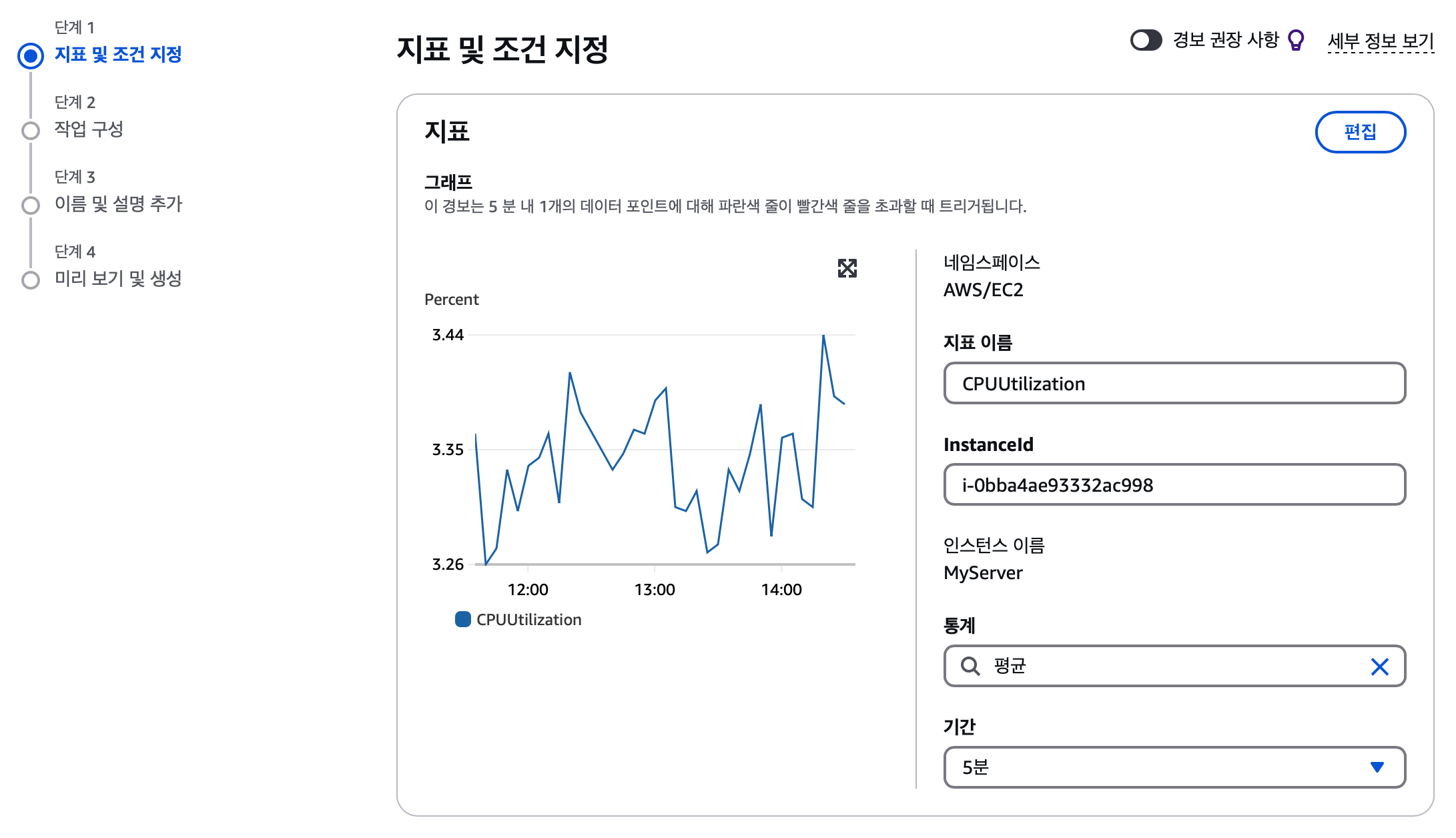
Task: Select step 3 이름 및 설명 추가 circle
Action: 31,205
